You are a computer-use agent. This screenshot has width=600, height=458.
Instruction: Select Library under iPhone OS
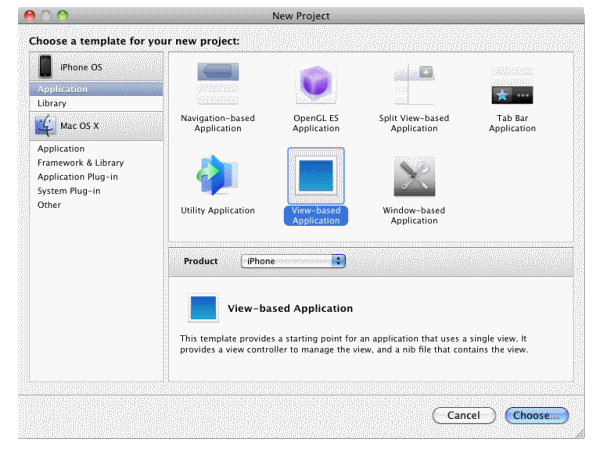point(52,103)
